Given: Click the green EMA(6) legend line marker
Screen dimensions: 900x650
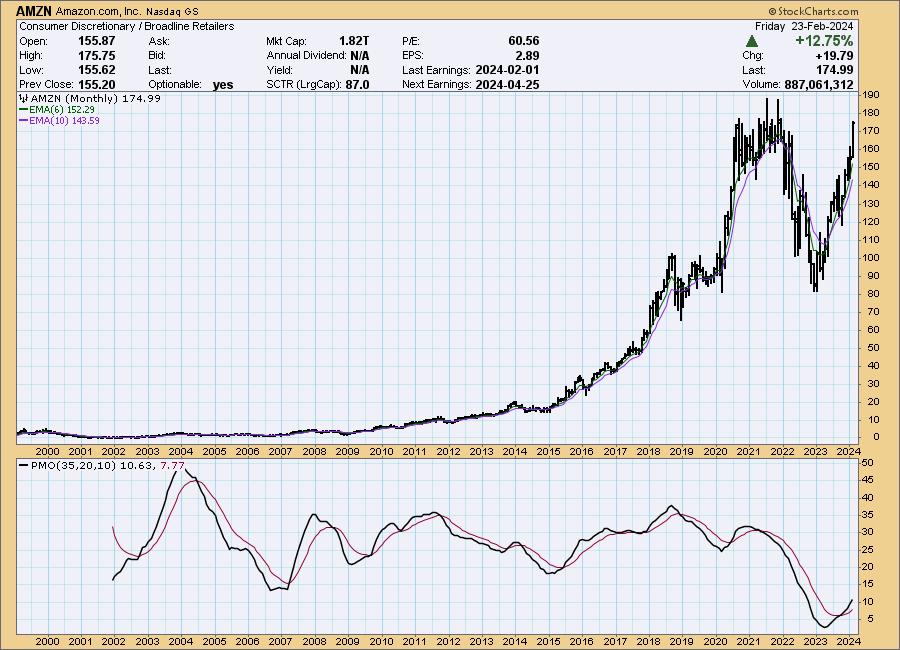Looking at the screenshot, I should tap(24, 109).
